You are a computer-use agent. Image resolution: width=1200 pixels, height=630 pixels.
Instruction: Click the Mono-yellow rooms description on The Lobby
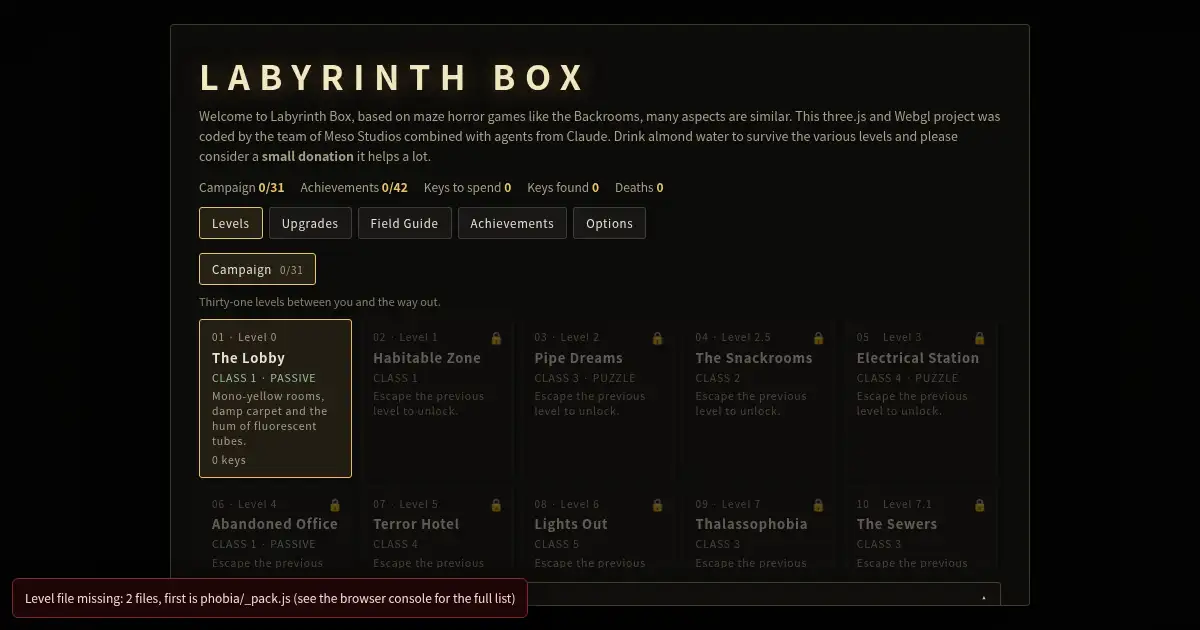(x=269, y=418)
